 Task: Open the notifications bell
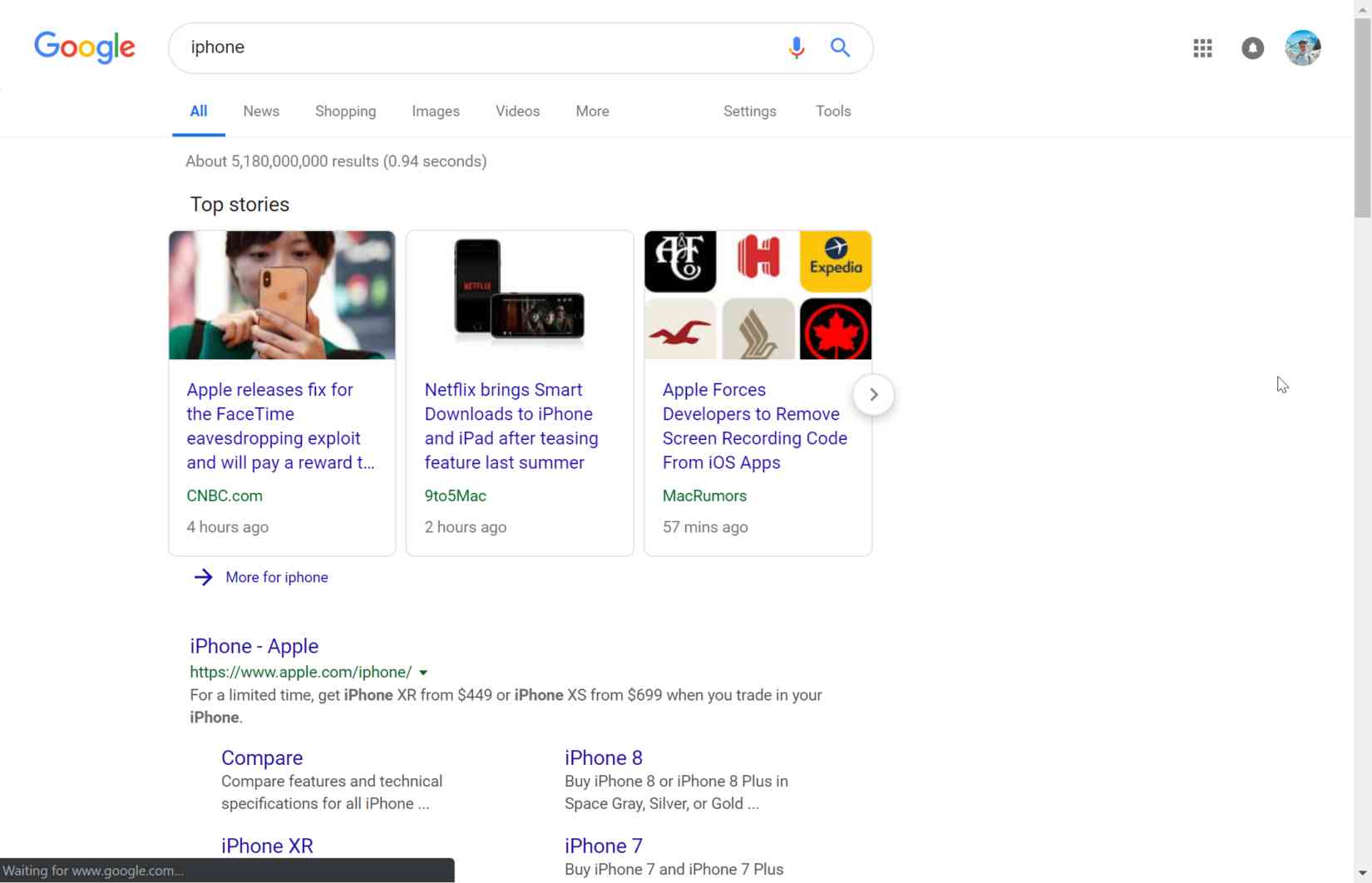(x=1252, y=48)
